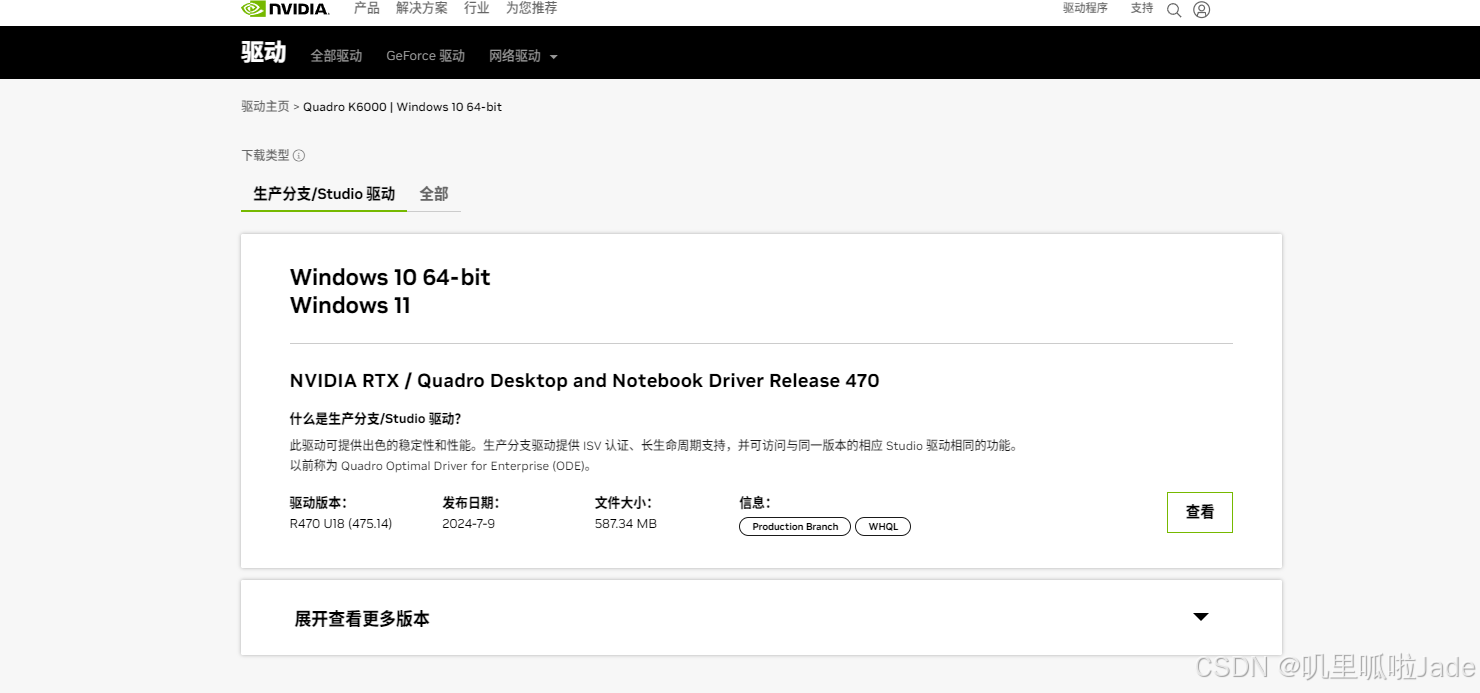
Task: Open the 产品 menu
Action: pos(367,8)
